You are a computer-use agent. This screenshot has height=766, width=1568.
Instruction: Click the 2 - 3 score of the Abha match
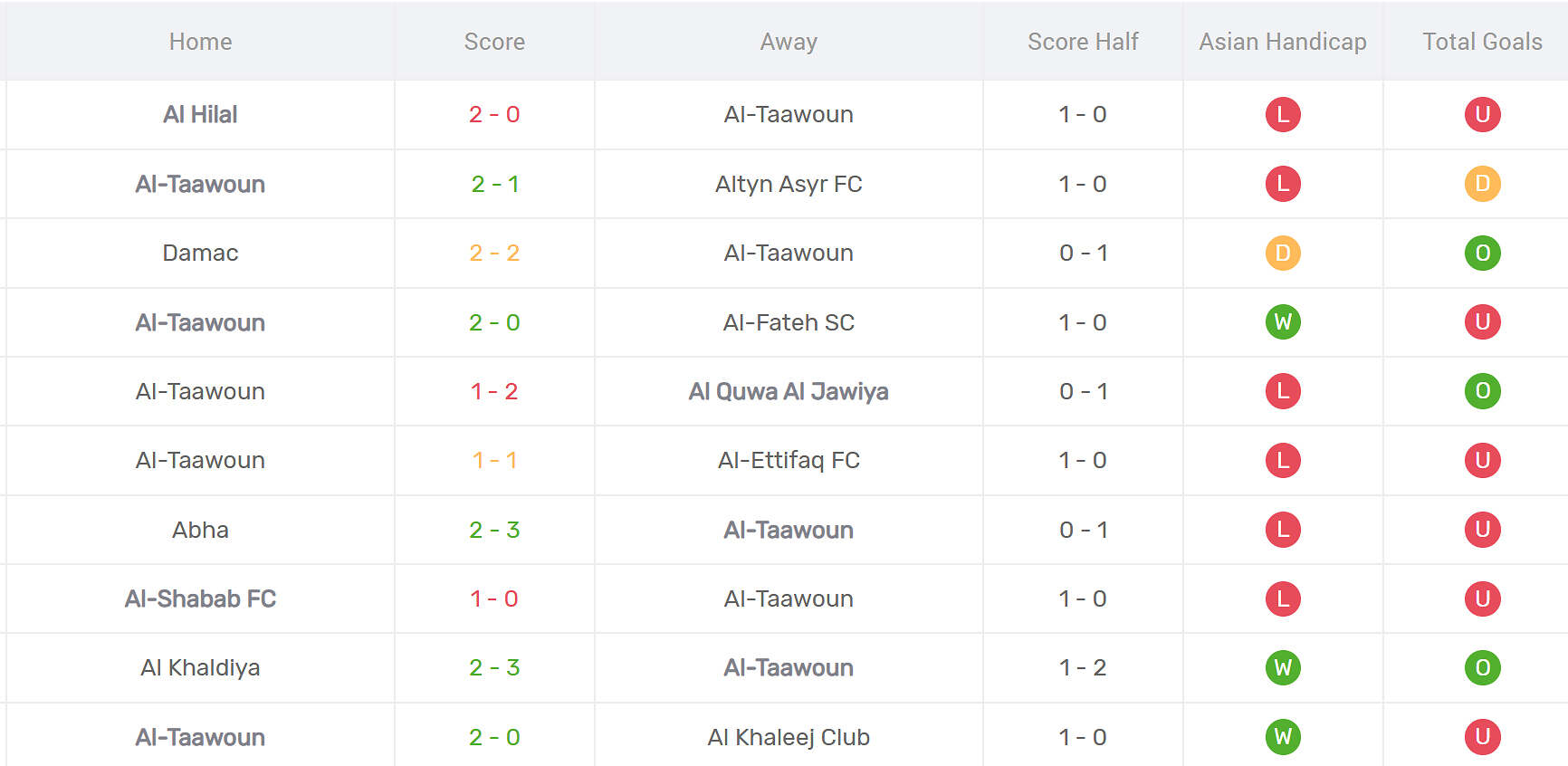coord(494,530)
